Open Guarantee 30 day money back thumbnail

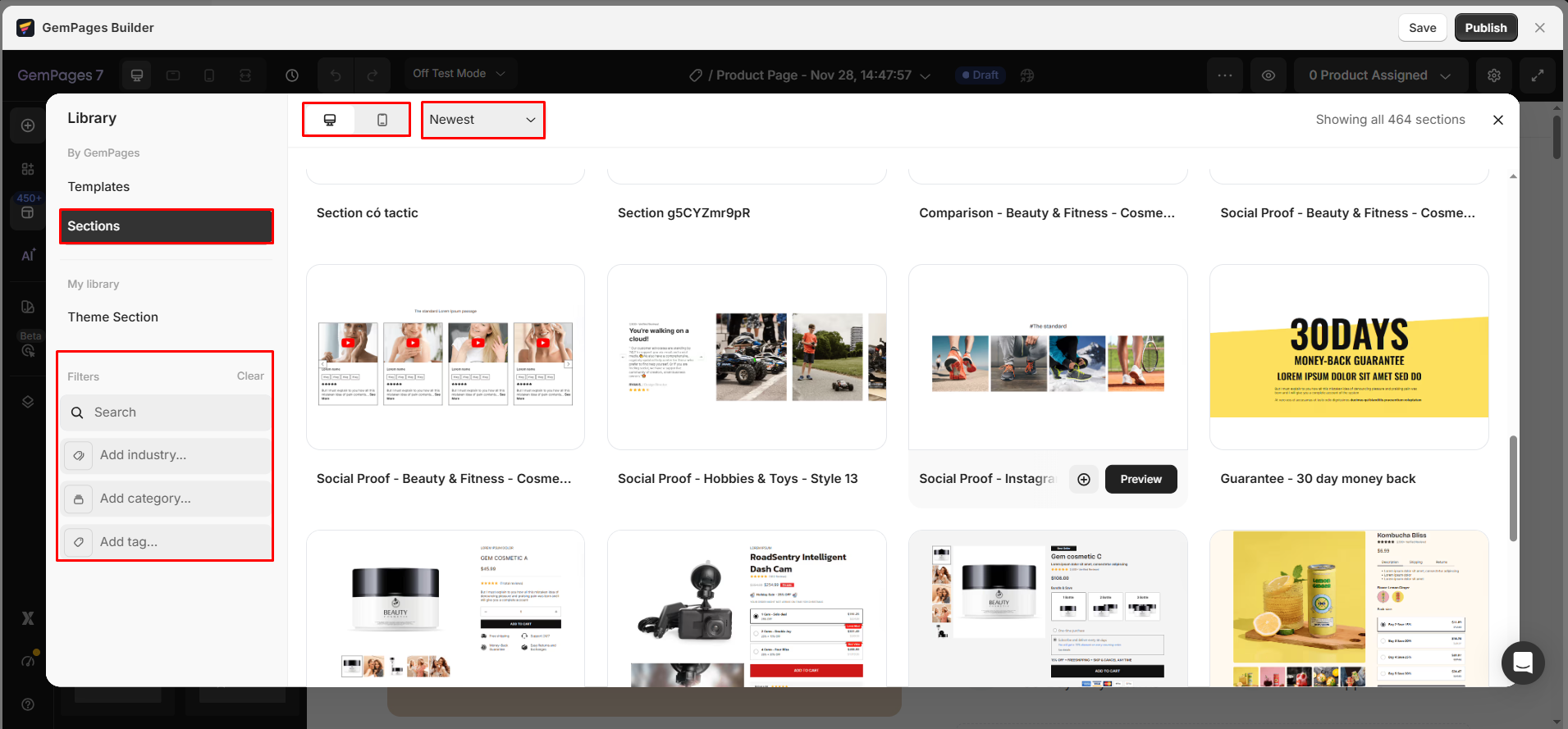[1349, 357]
